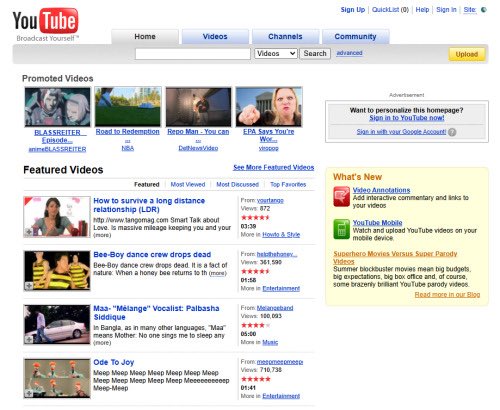This screenshot has height=410, width=500.
Task: Open Maa- Melange Vocalist title link
Action: pyautogui.click(x=156, y=313)
